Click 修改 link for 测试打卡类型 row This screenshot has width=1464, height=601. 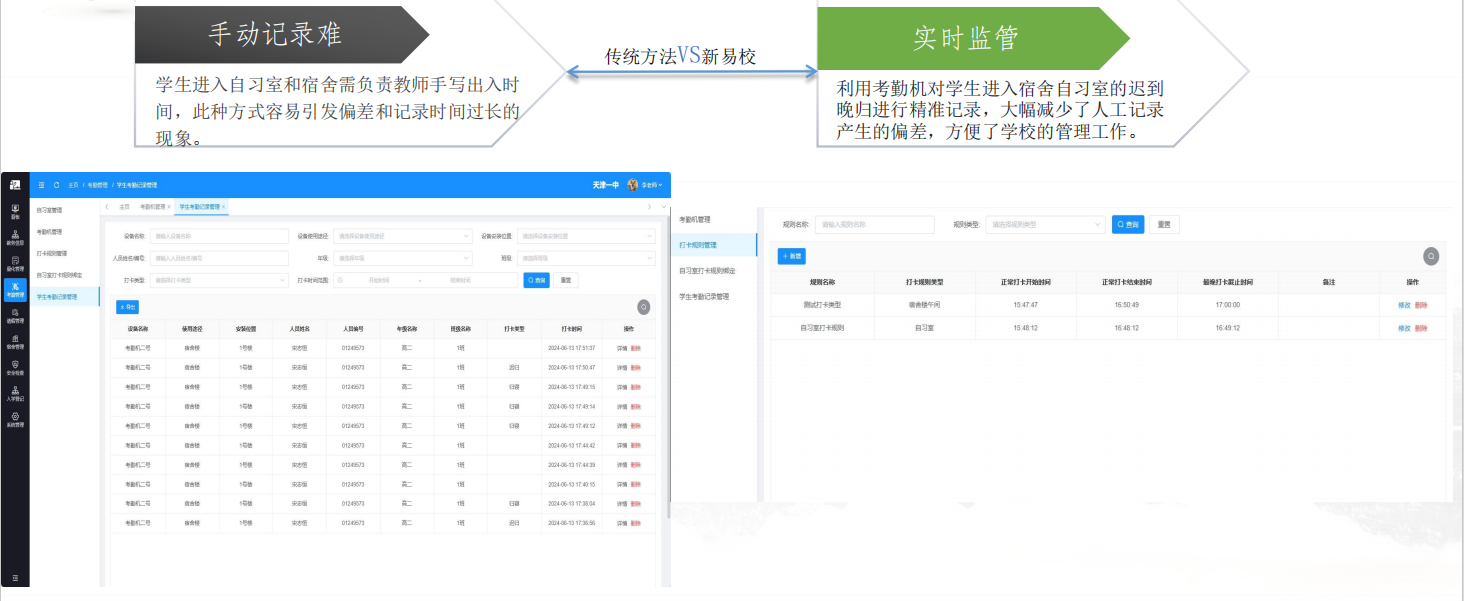click(1404, 305)
